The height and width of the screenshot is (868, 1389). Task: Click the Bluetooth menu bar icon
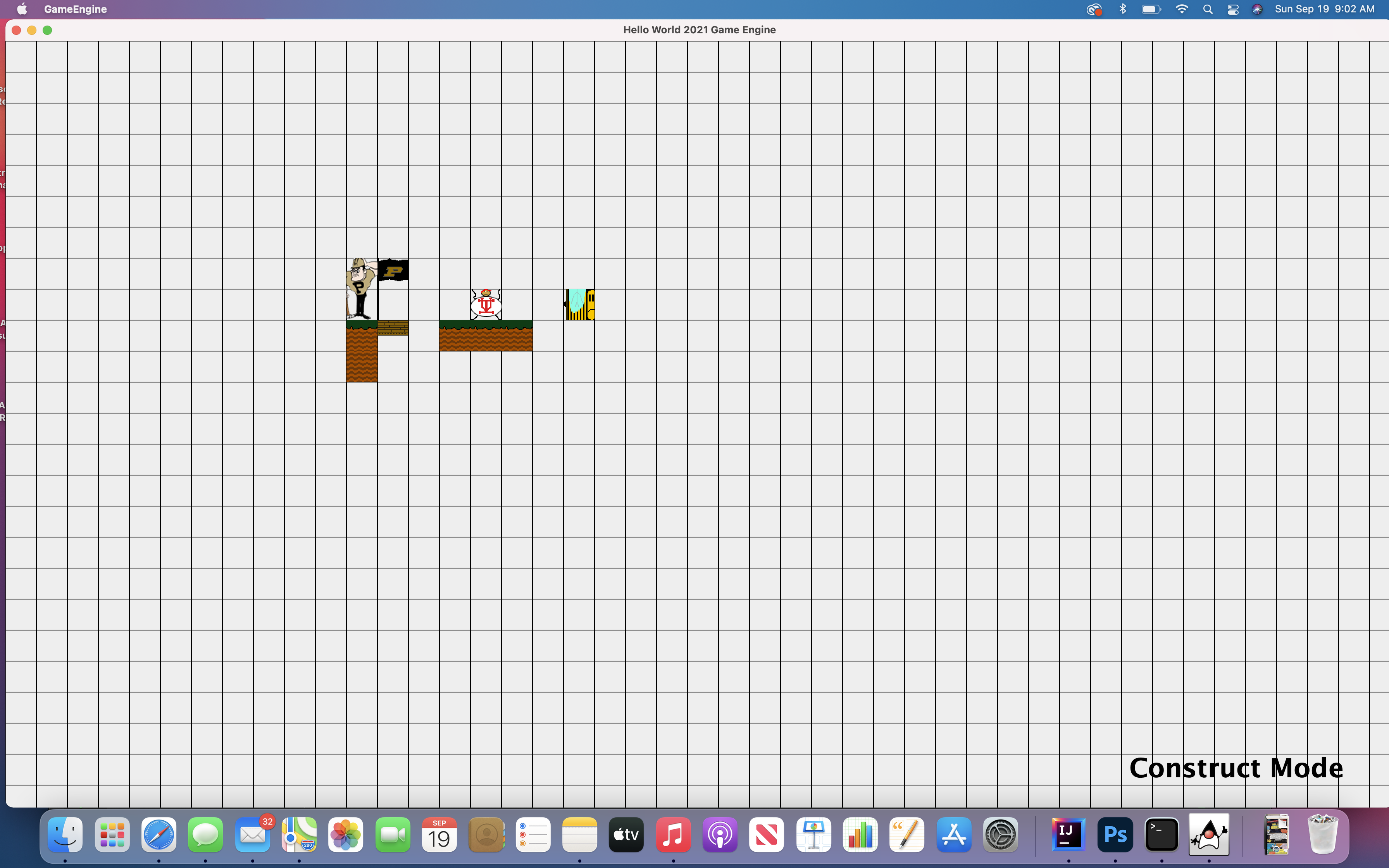click(x=1123, y=9)
